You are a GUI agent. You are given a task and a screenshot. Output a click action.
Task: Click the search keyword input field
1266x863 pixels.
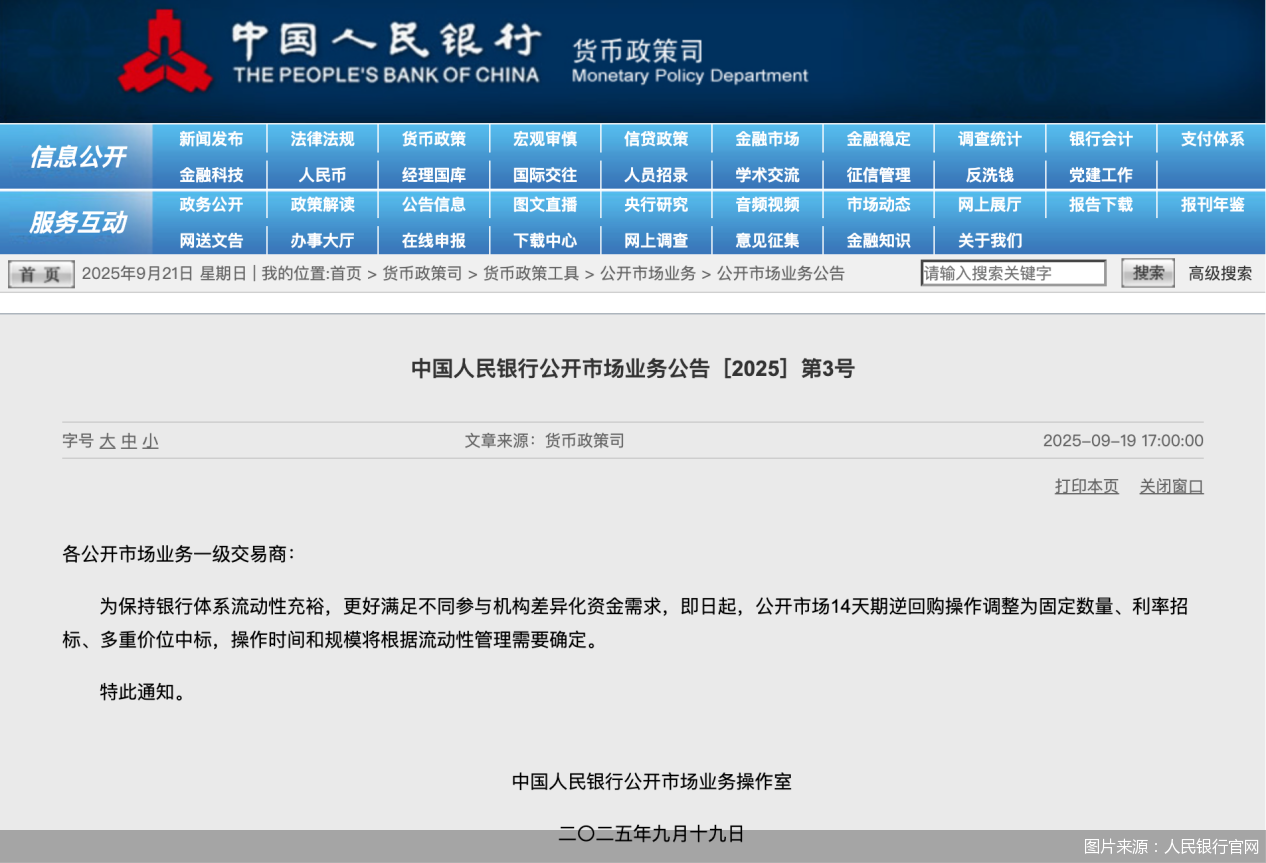1012,273
